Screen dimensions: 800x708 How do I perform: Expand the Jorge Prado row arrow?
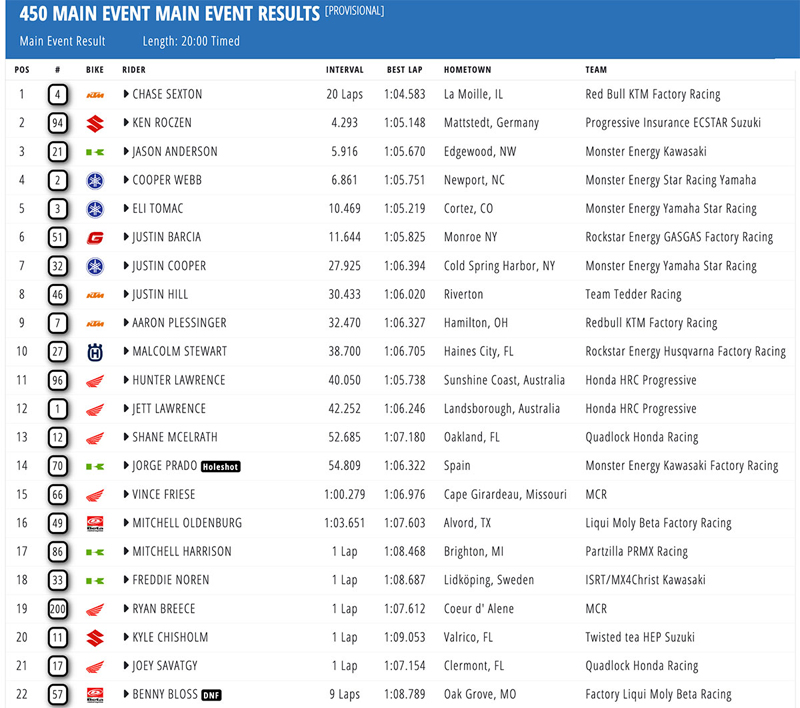126,466
